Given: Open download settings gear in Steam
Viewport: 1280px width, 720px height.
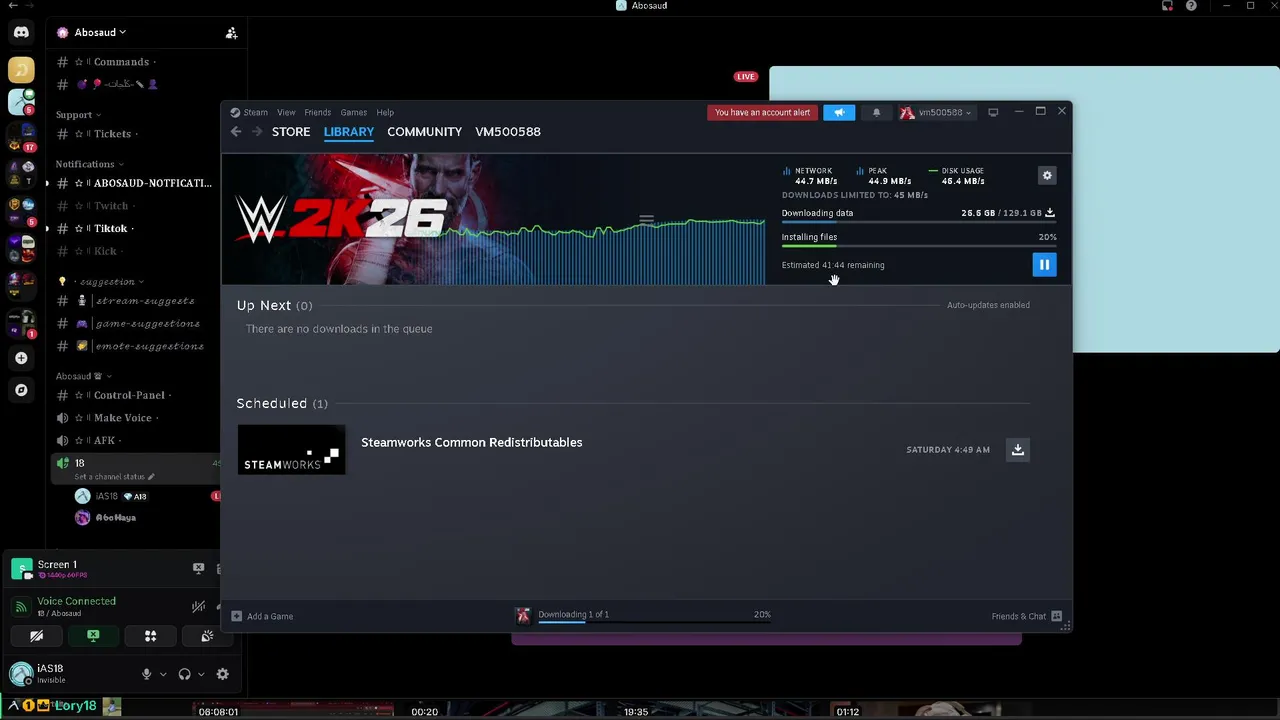Looking at the screenshot, I should tap(1047, 175).
